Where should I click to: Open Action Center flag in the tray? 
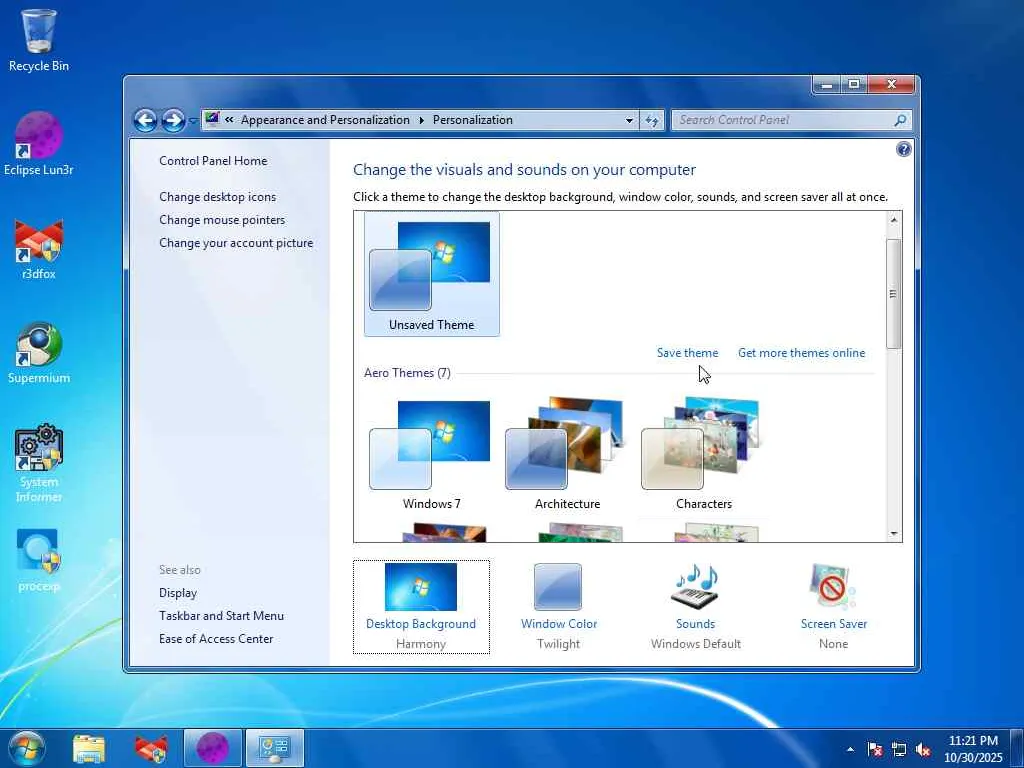pyautogui.click(x=874, y=749)
